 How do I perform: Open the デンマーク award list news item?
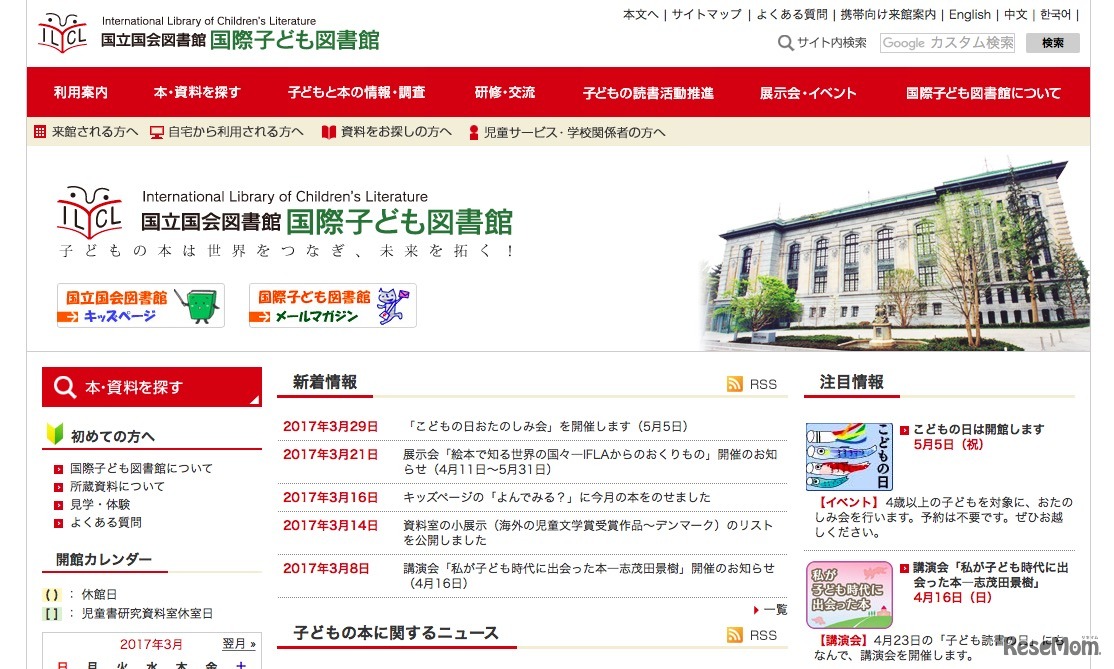(x=588, y=533)
